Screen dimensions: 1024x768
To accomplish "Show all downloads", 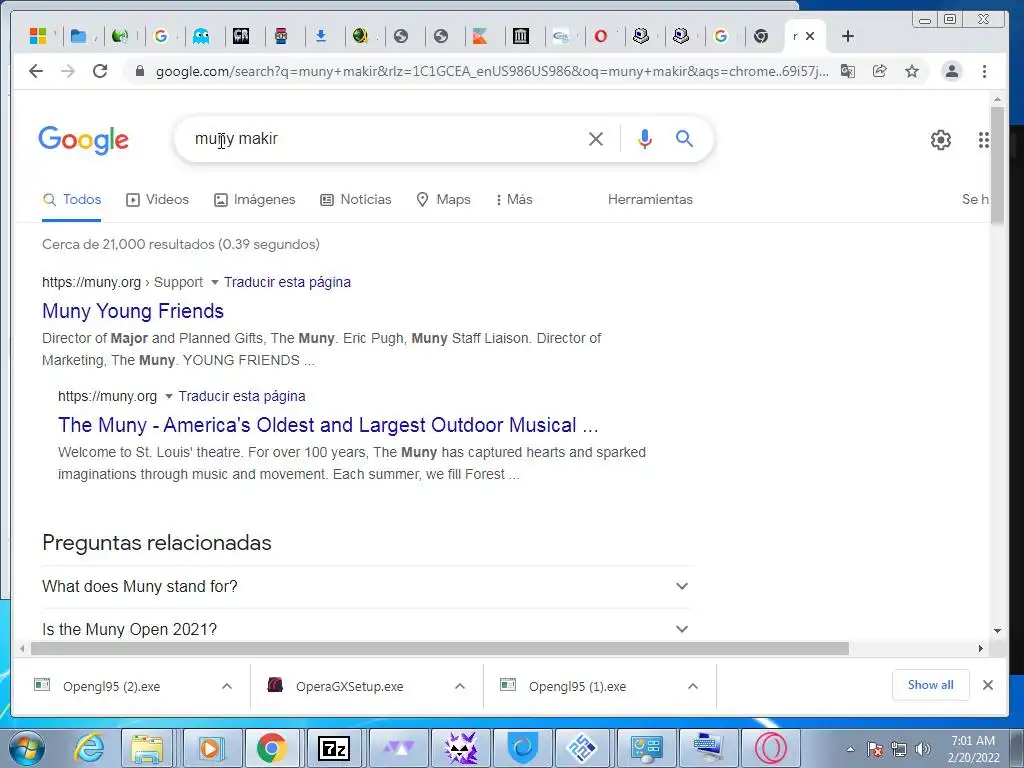I will (930, 685).
